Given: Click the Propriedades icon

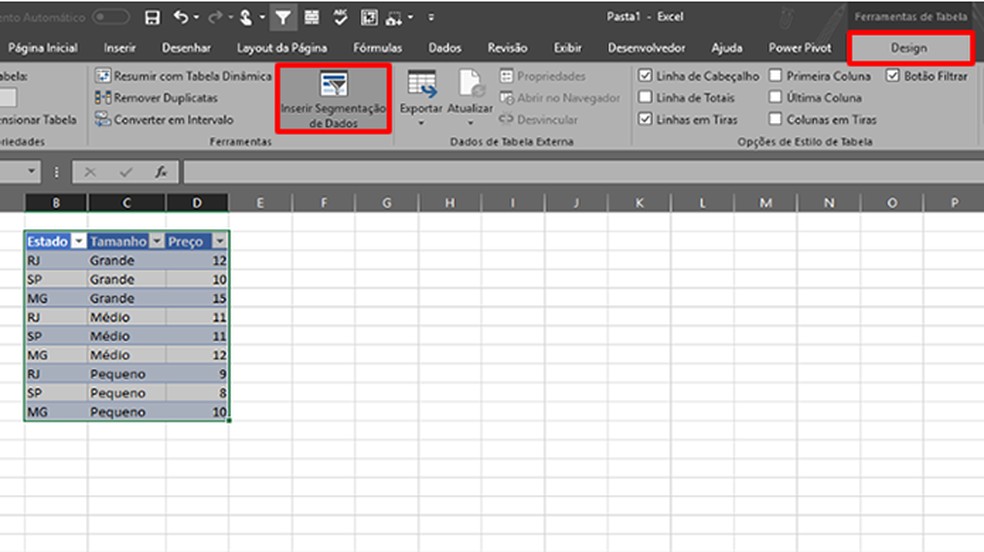Looking at the screenshot, I should click(x=506, y=76).
